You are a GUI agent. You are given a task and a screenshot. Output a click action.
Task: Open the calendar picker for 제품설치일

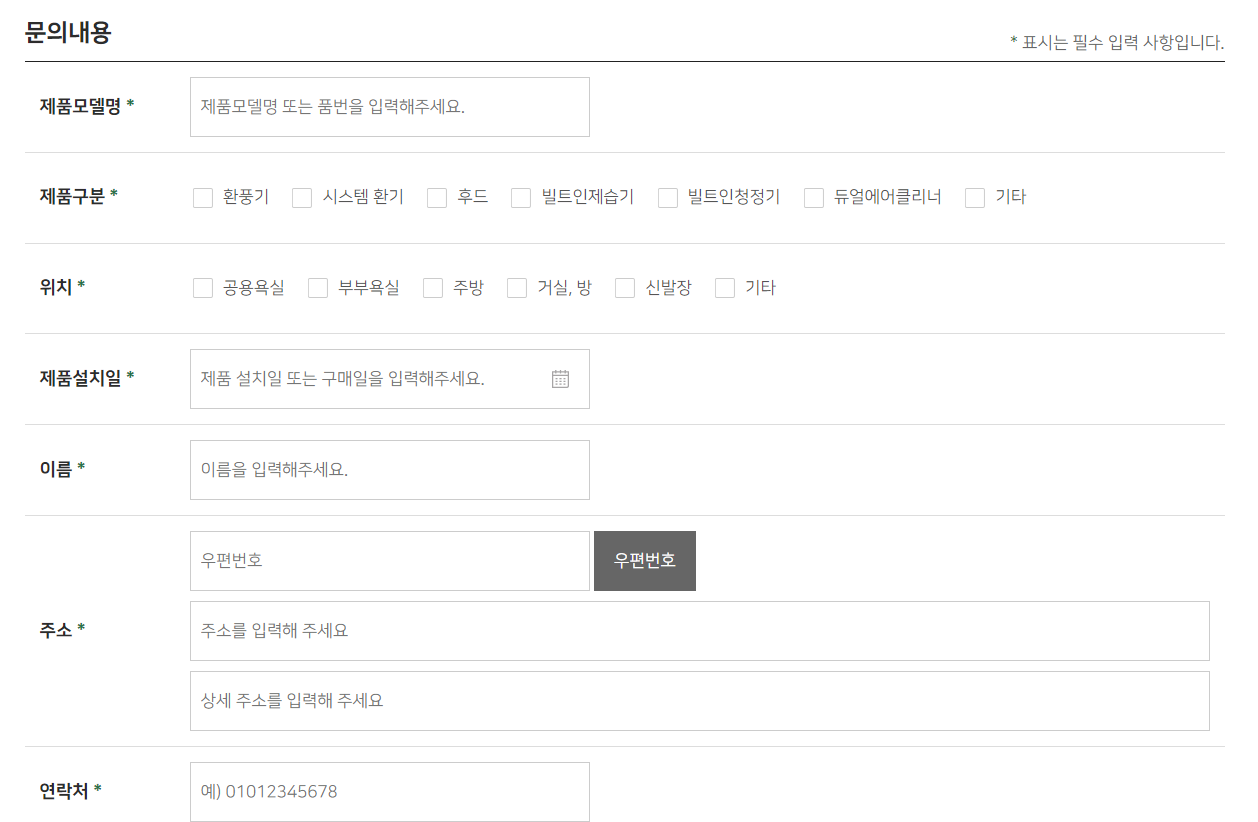pos(561,378)
